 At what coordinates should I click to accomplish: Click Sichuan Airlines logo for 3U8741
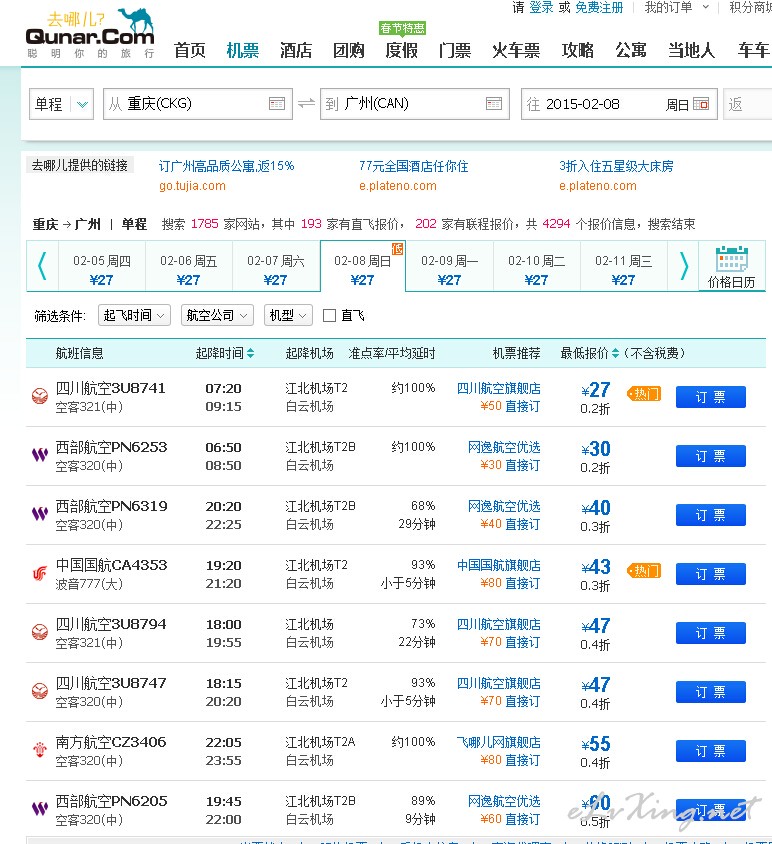[x=40, y=396]
